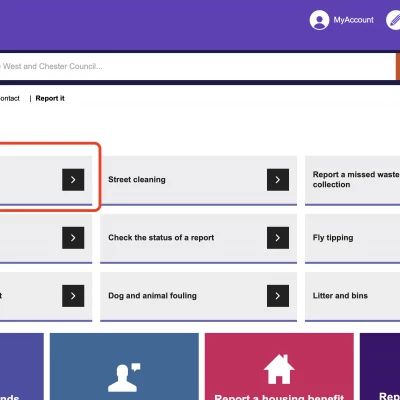Click the pencil icon beside MyAccount

394,20
